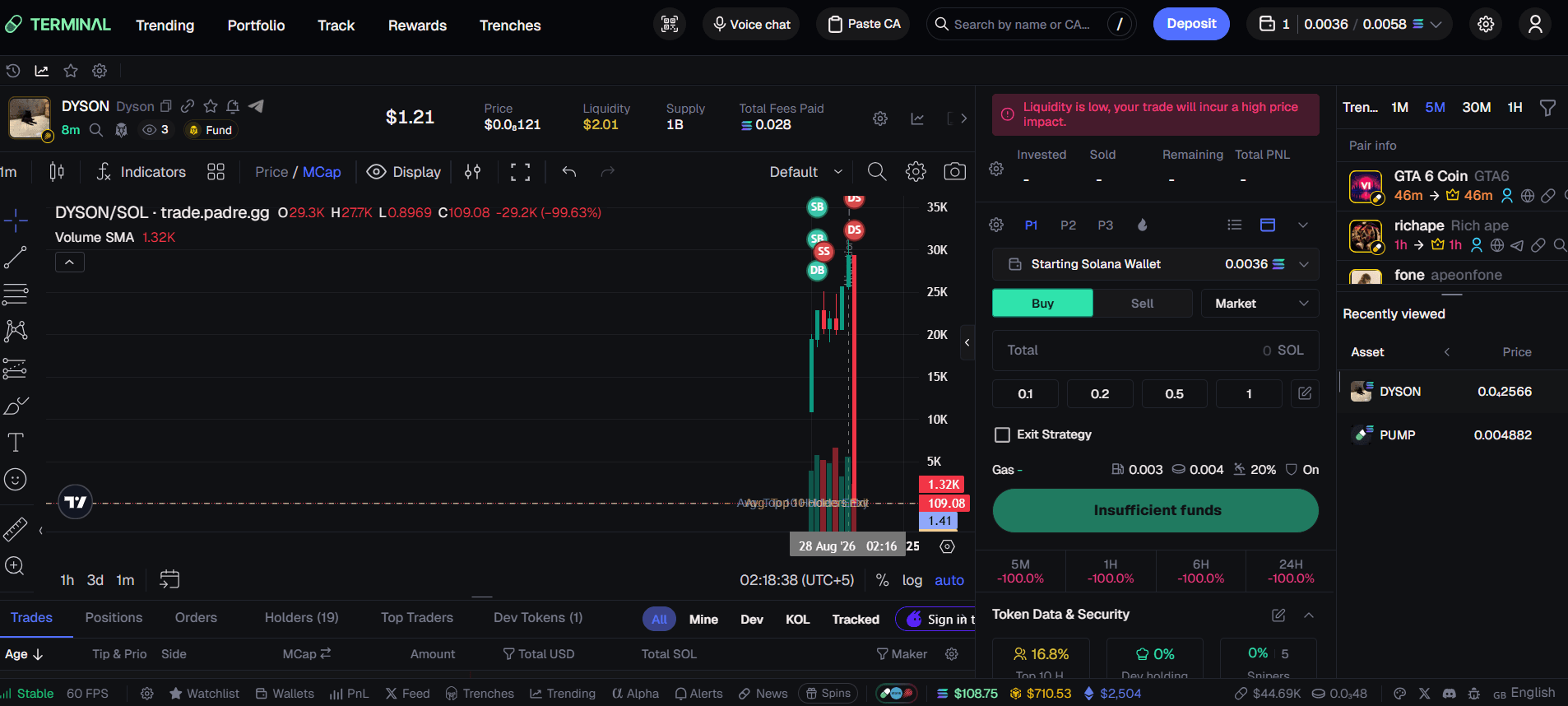
Task: Set the chart range to 3d
Action: point(95,580)
